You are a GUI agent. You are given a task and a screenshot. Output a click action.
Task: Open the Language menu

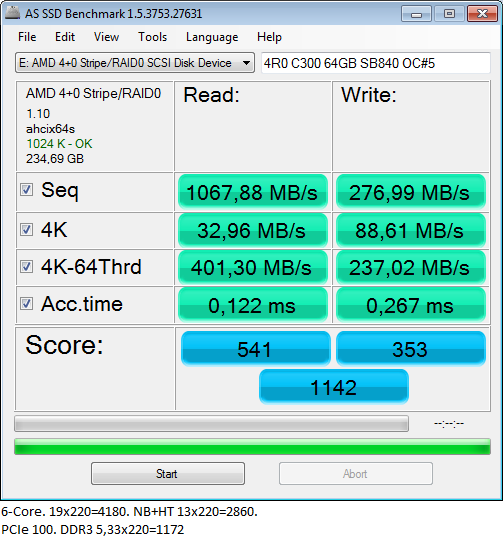pos(212,37)
